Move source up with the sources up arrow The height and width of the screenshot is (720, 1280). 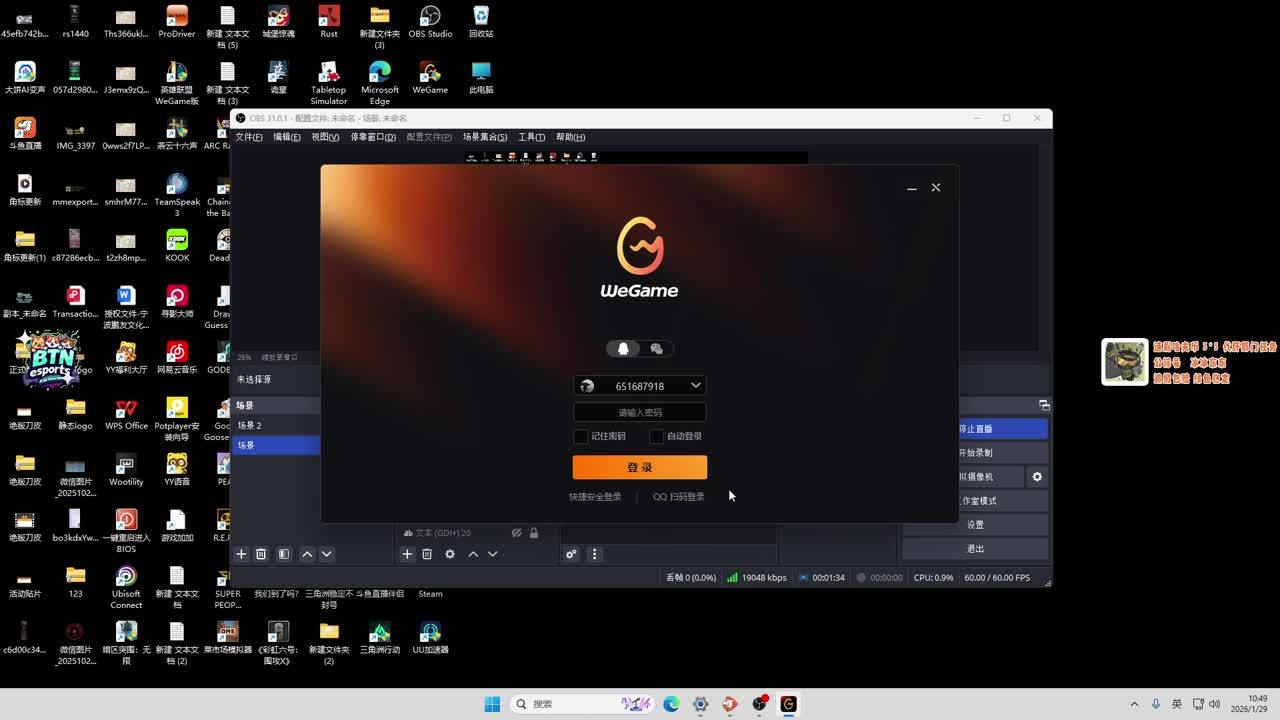coord(473,554)
